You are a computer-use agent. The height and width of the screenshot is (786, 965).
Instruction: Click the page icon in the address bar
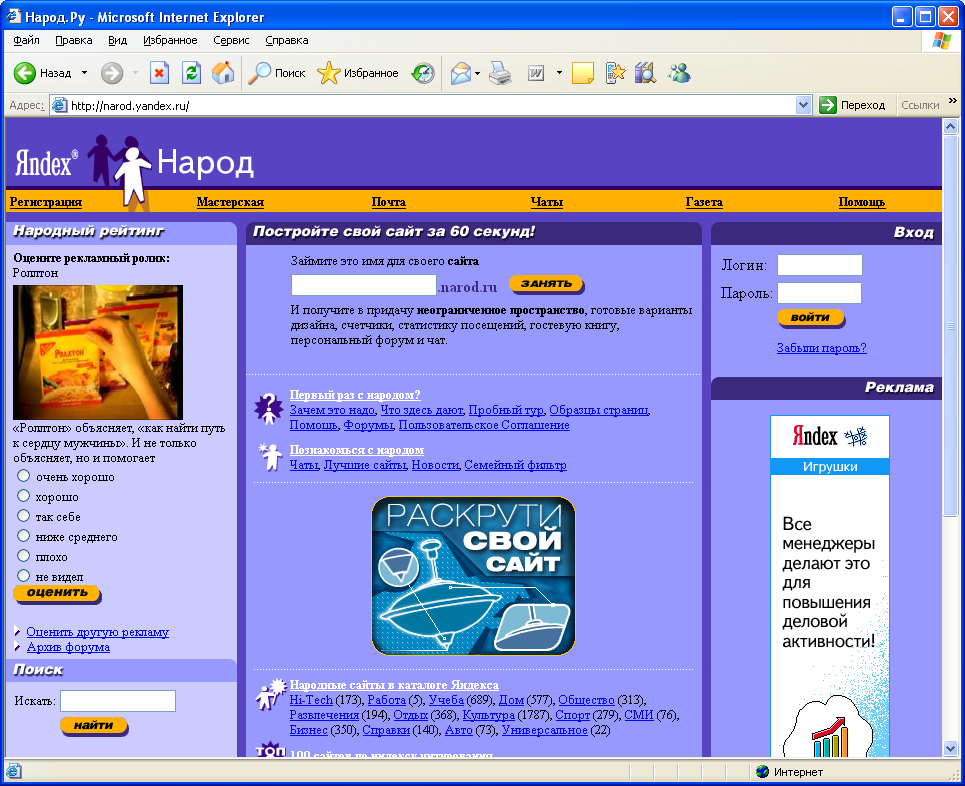(60, 105)
